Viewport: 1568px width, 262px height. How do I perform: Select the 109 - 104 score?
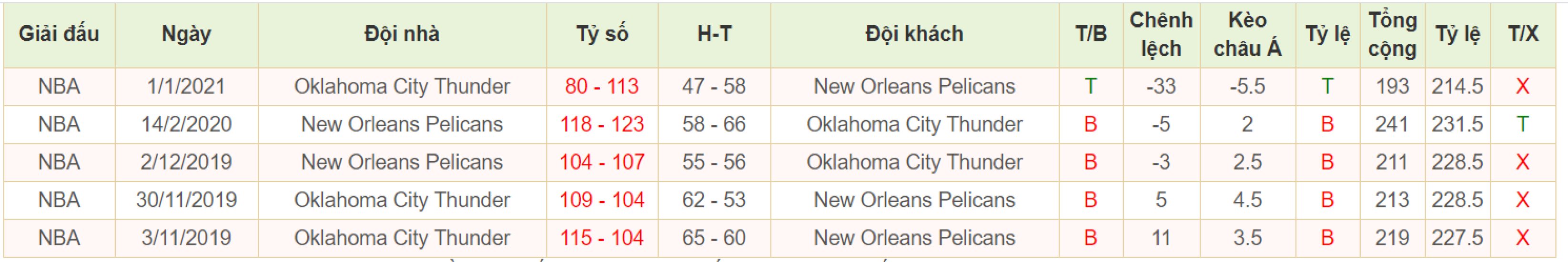[602, 200]
